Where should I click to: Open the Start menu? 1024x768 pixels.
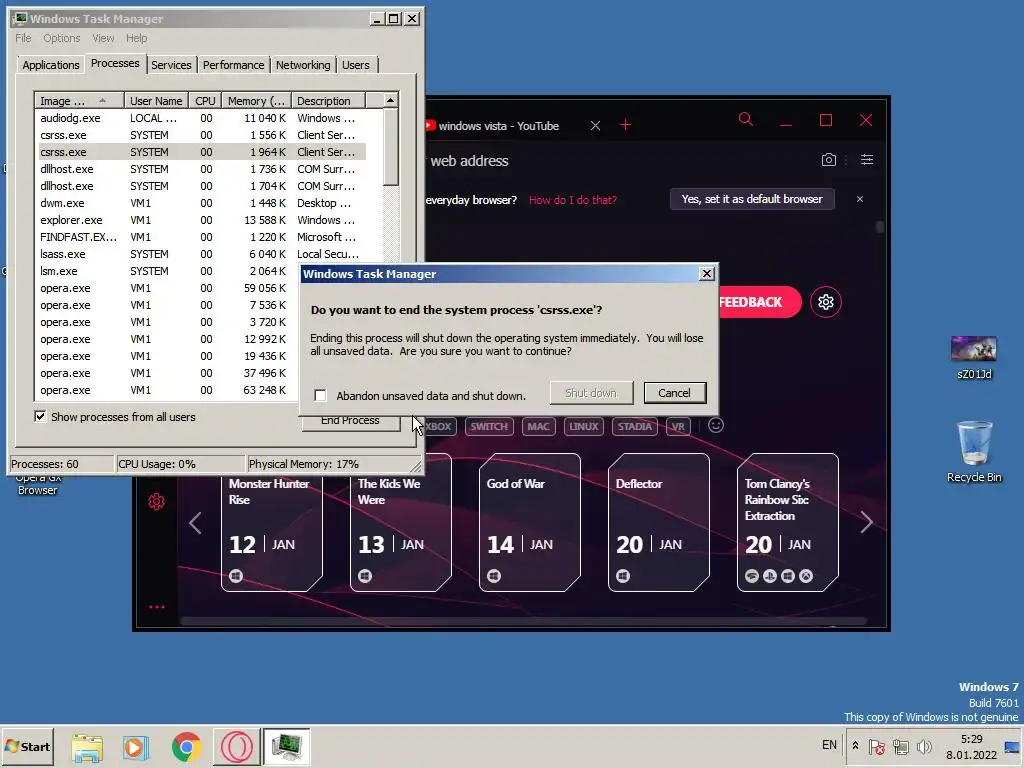[x=27, y=746]
